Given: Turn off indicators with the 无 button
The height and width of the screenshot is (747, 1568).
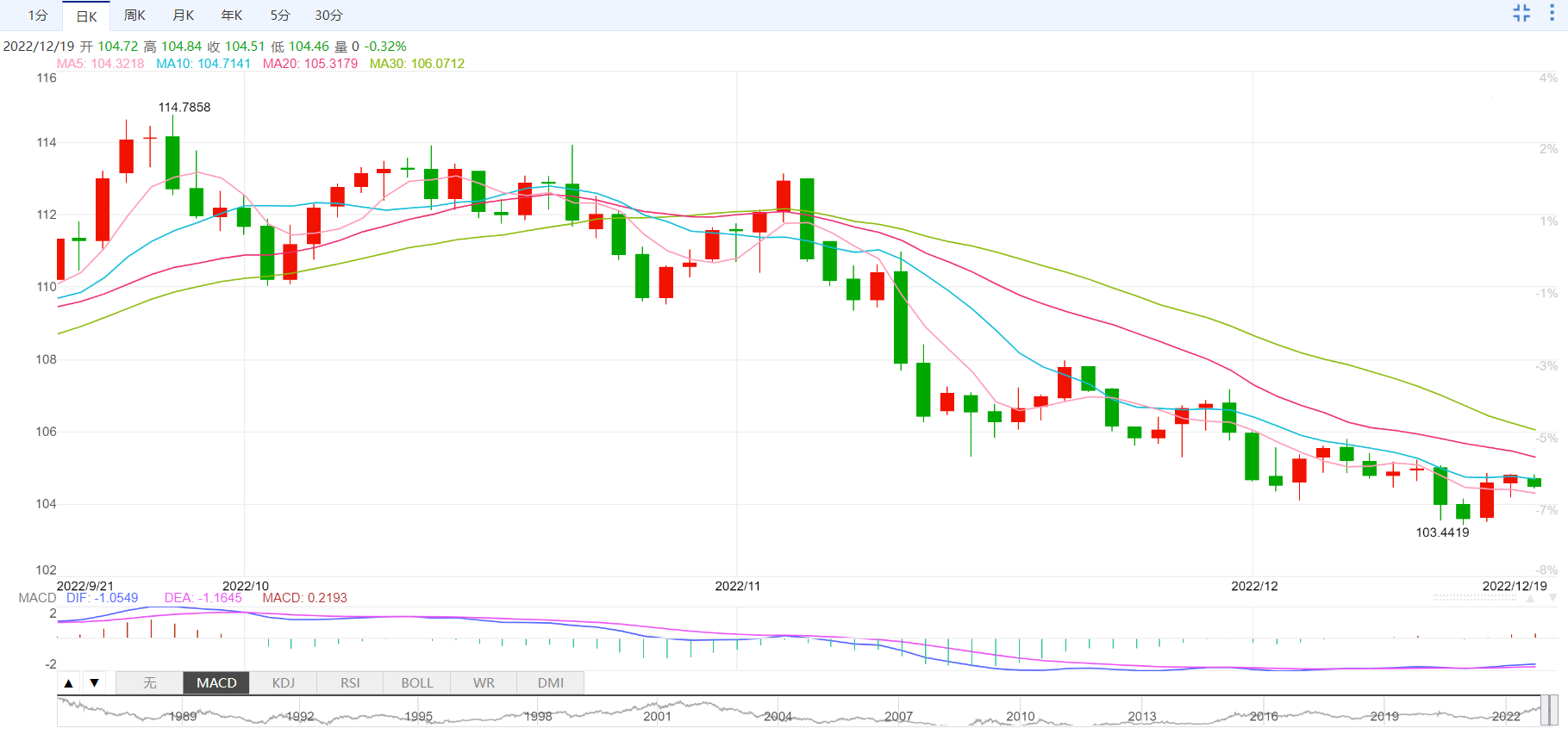Looking at the screenshot, I should pos(149,683).
